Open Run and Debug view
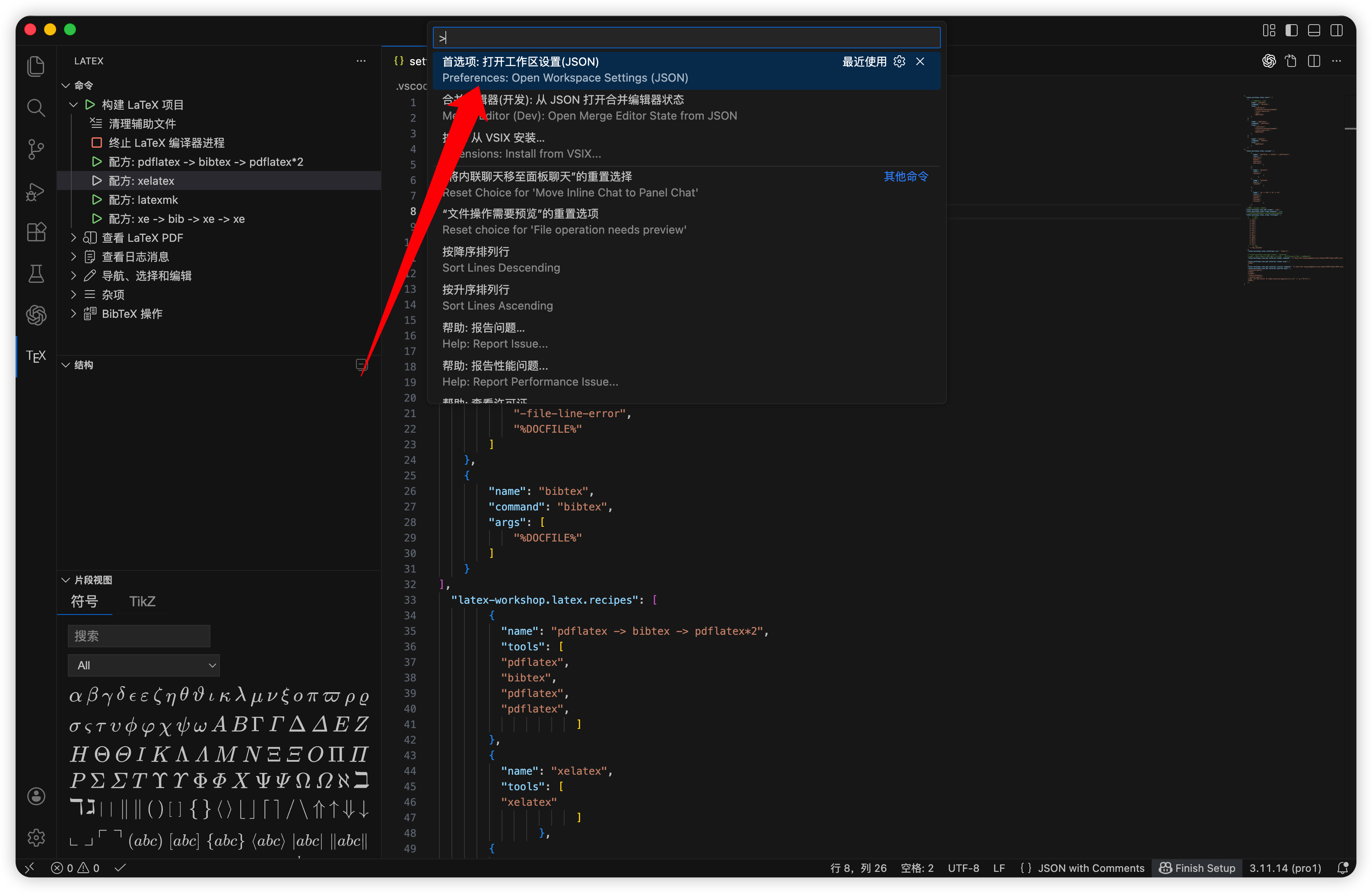Screen dimensions: 1372x893 coord(36,191)
